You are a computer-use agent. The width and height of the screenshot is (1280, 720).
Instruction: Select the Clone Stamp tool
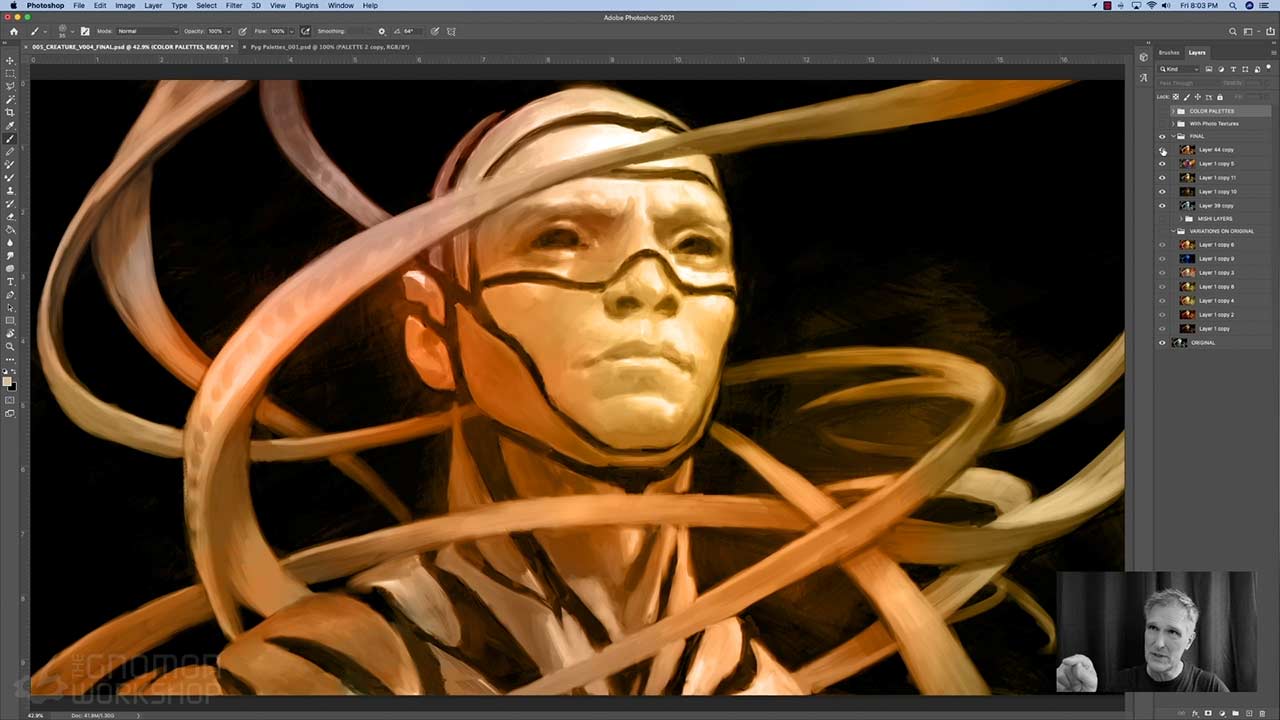(10, 190)
